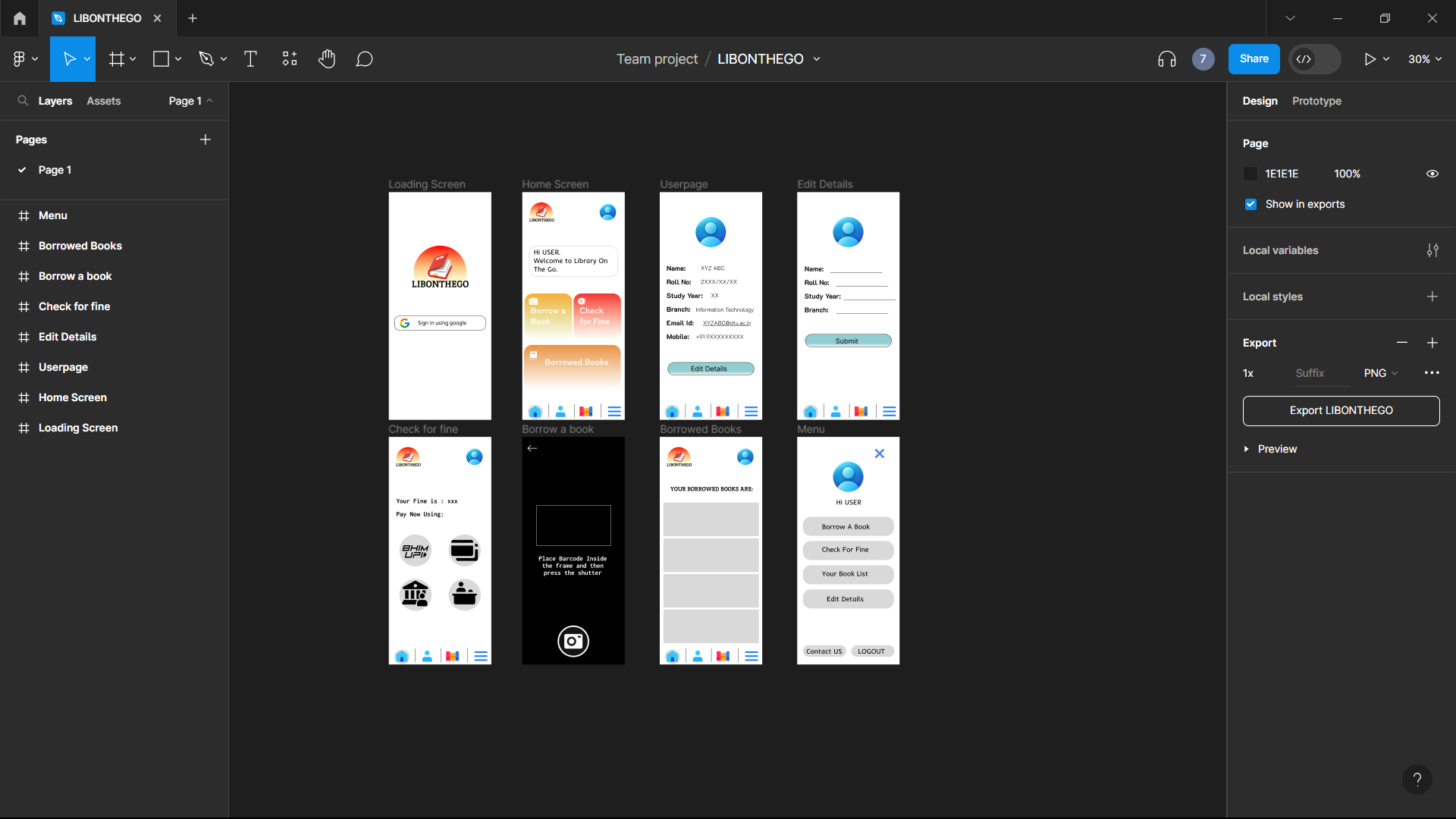Image resolution: width=1456 pixels, height=819 pixels.
Task: Switch to the Prototype tab
Action: [1316, 100]
